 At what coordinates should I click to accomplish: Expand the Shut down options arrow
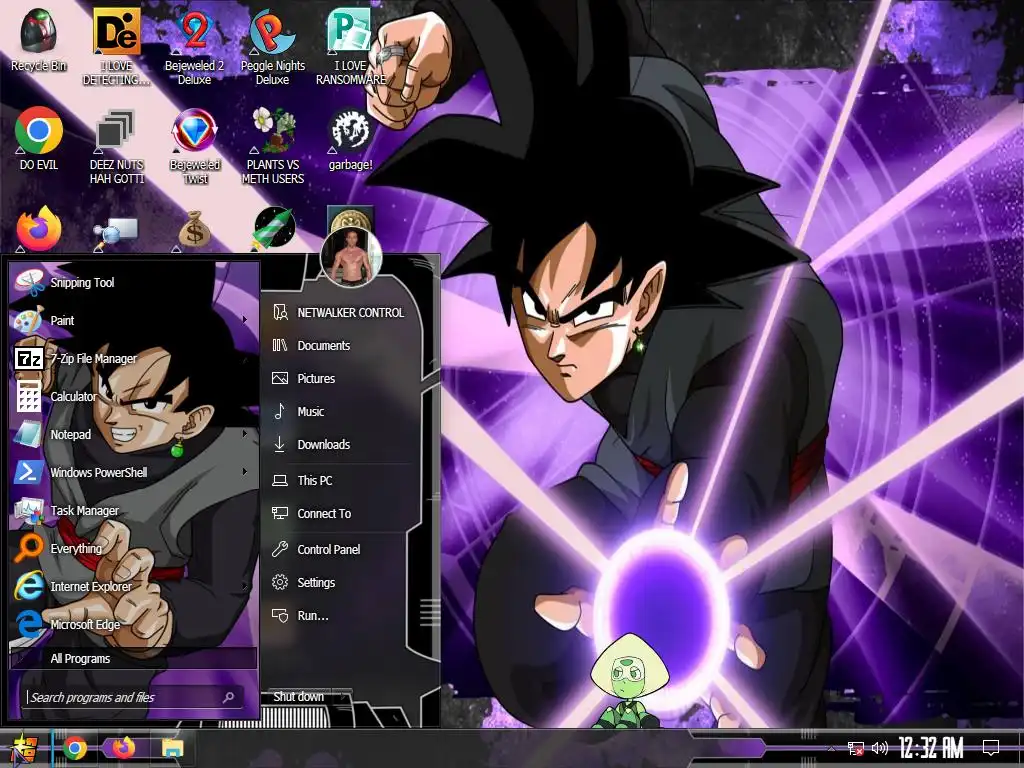point(342,697)
